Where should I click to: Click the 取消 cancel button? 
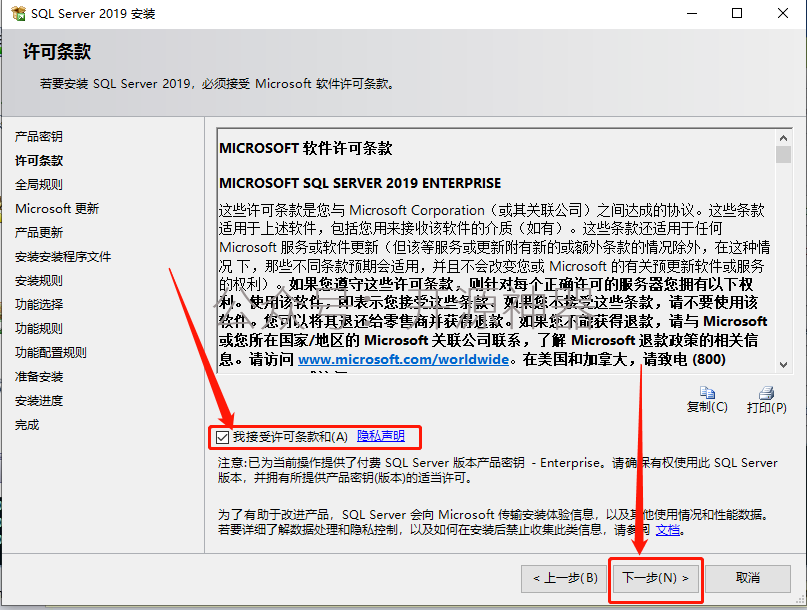(748, 579)
